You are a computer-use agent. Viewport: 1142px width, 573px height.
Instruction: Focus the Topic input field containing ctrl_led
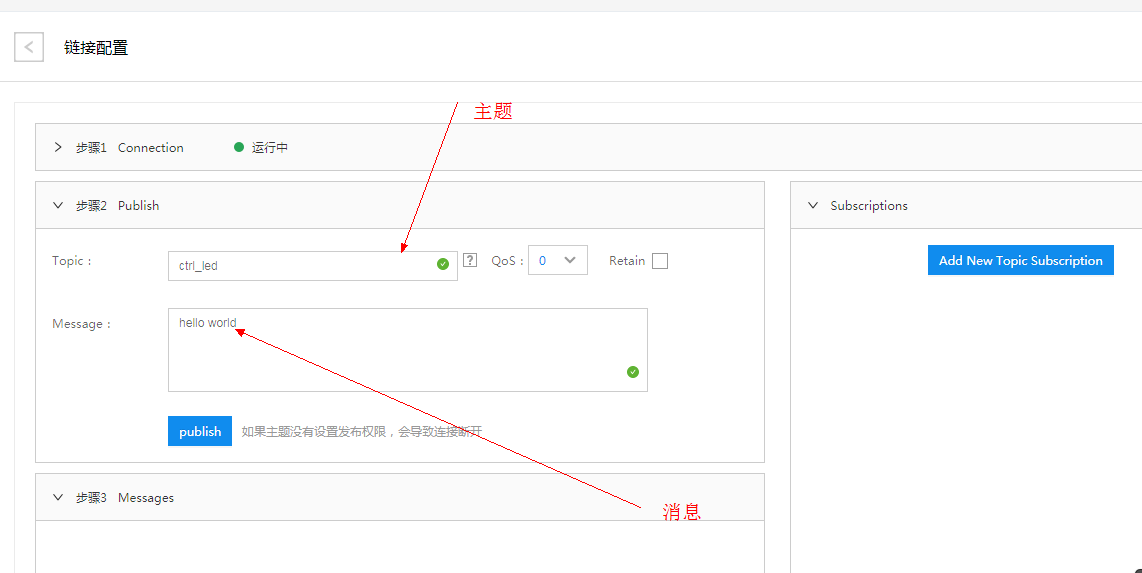point(312,266)
